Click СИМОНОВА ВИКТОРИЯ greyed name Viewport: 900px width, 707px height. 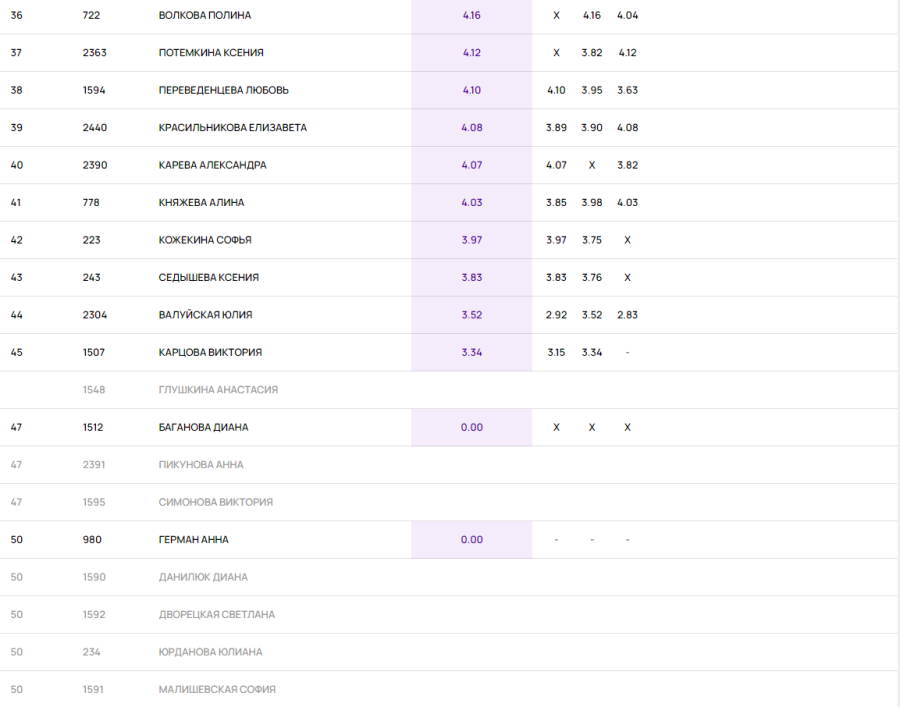tap(216, 502)
